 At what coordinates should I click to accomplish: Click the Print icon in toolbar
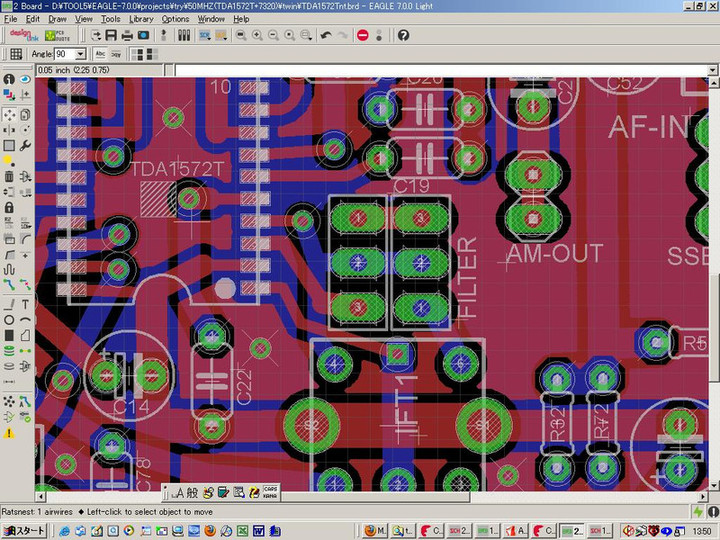point(125,35)
